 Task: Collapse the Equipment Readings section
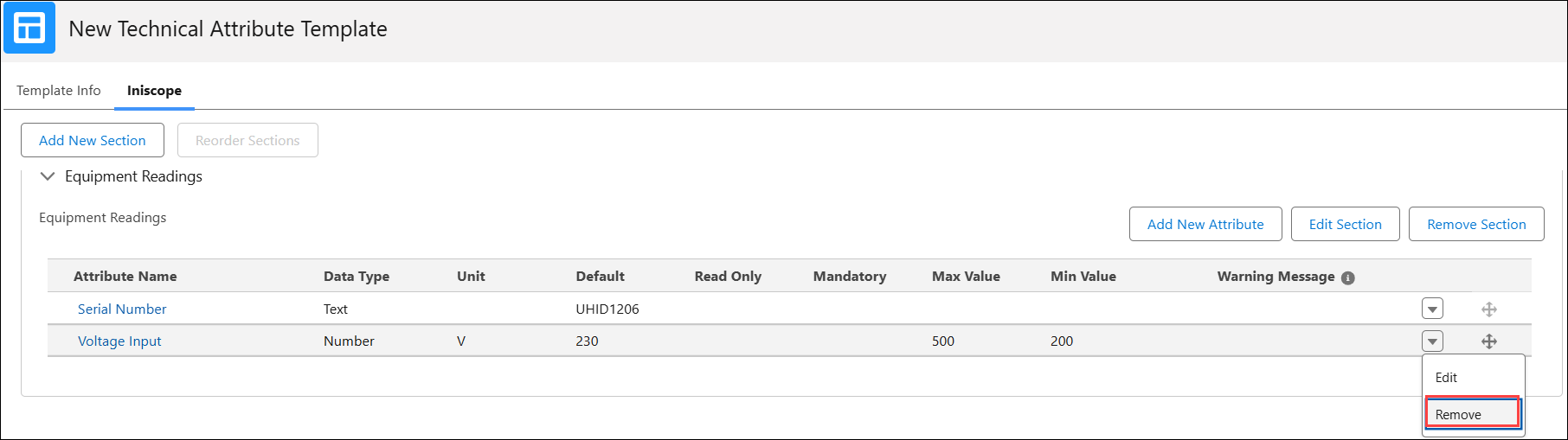tap(48, 176)
